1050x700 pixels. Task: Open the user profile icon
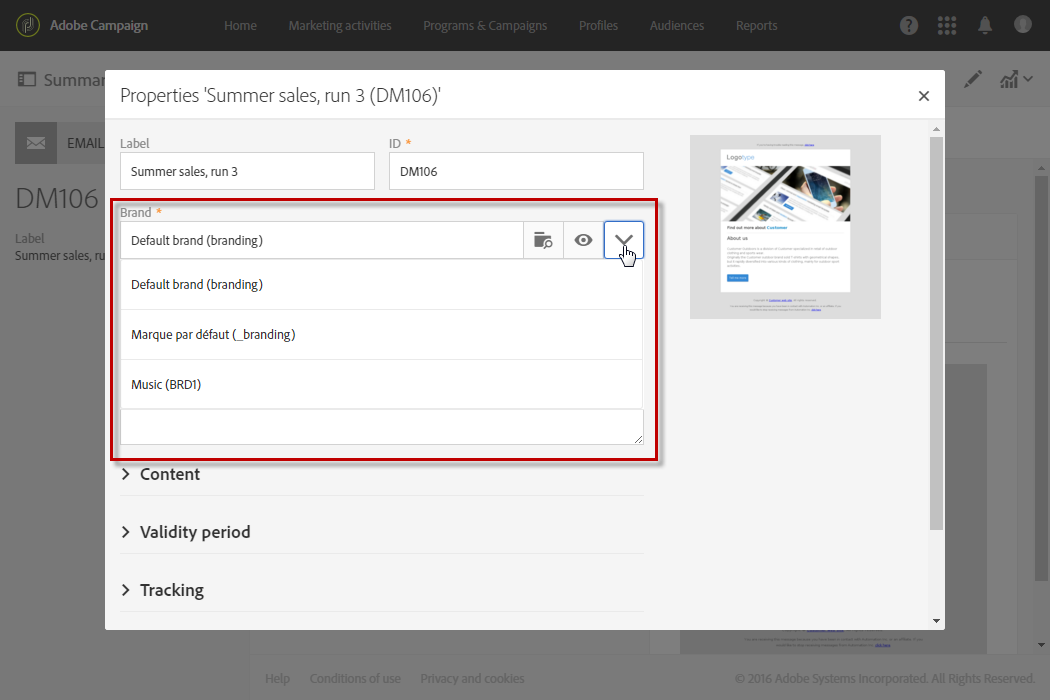point(1023,25)
